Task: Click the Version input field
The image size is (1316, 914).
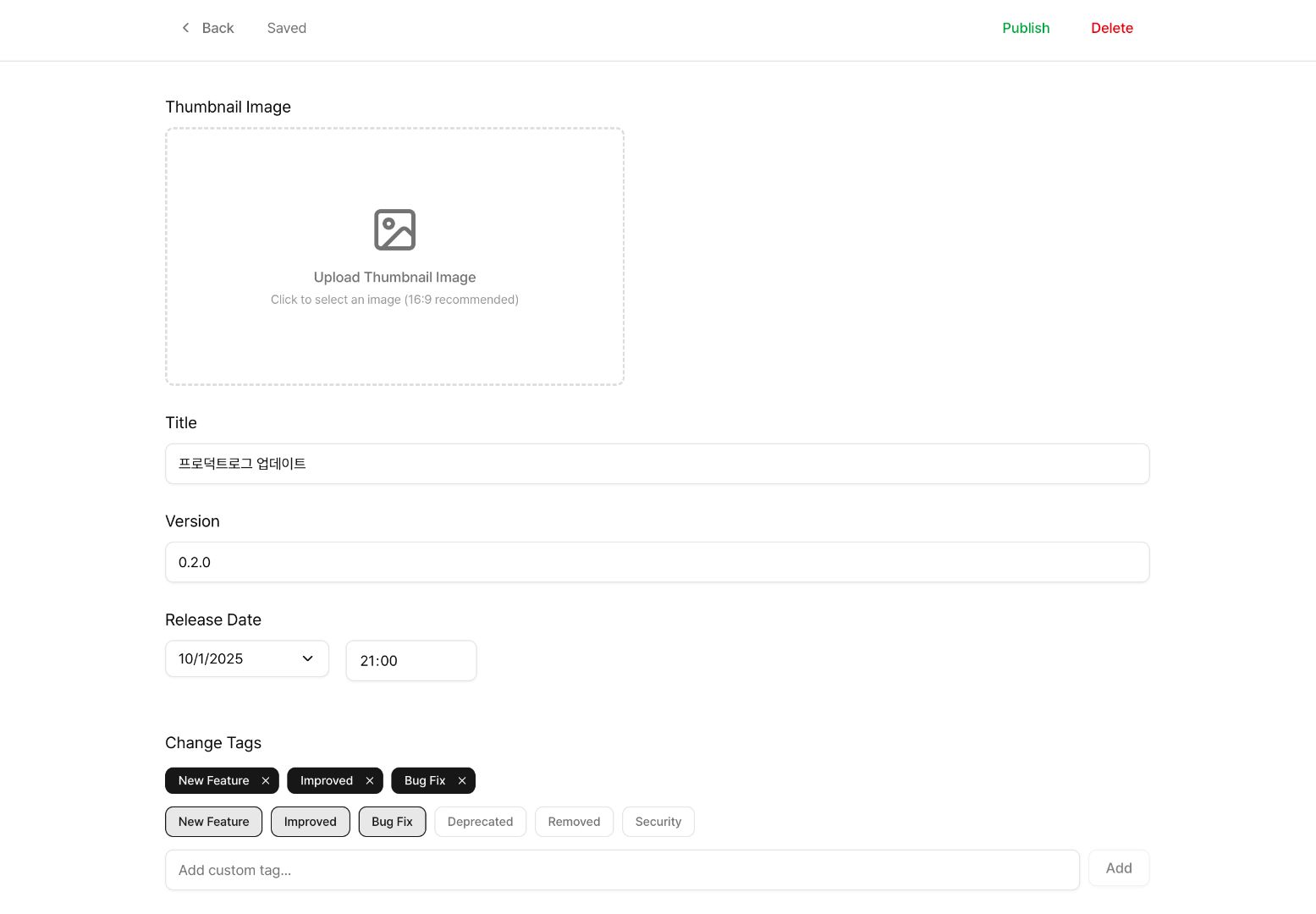Action: 657,562
